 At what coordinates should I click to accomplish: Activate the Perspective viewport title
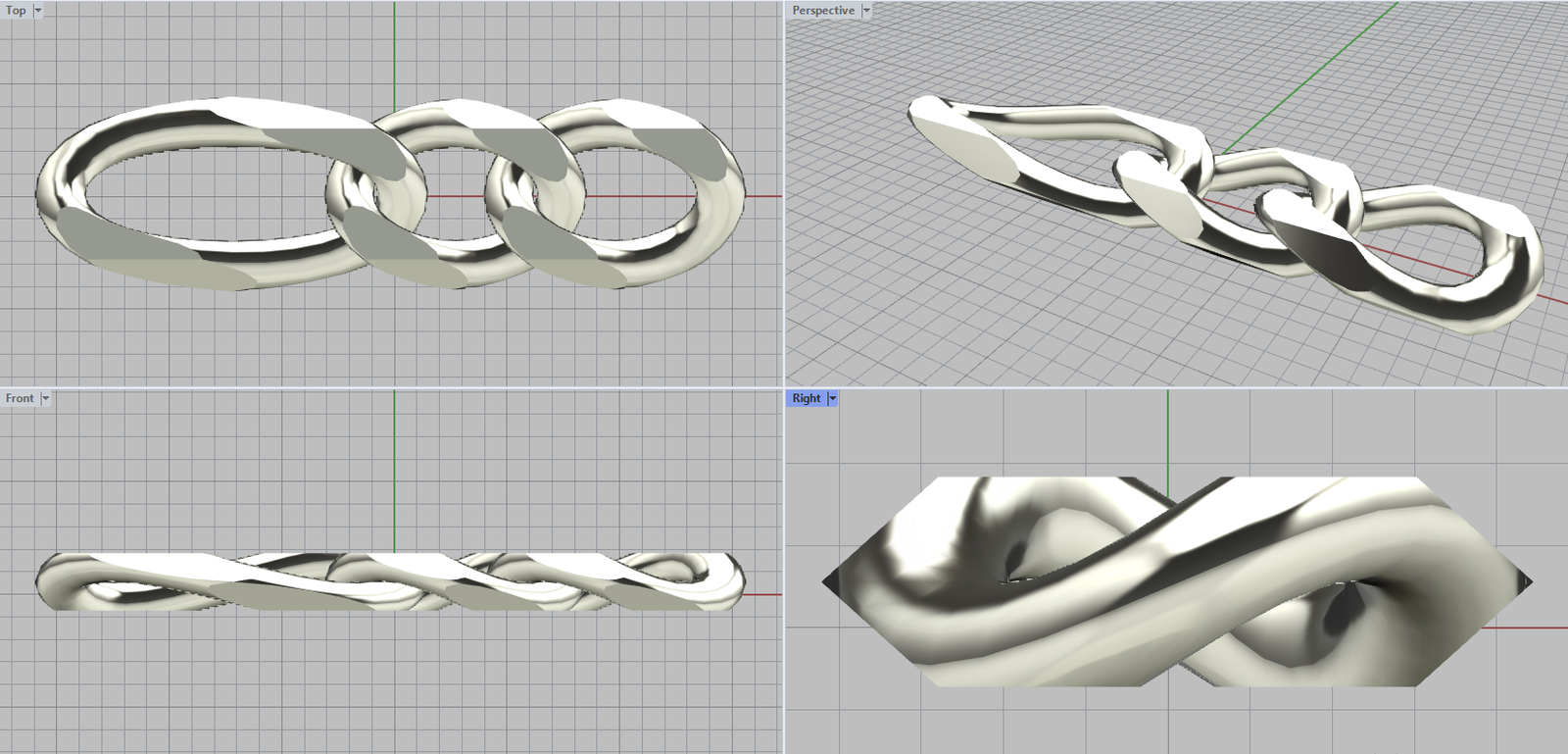[x=822, y=11]
